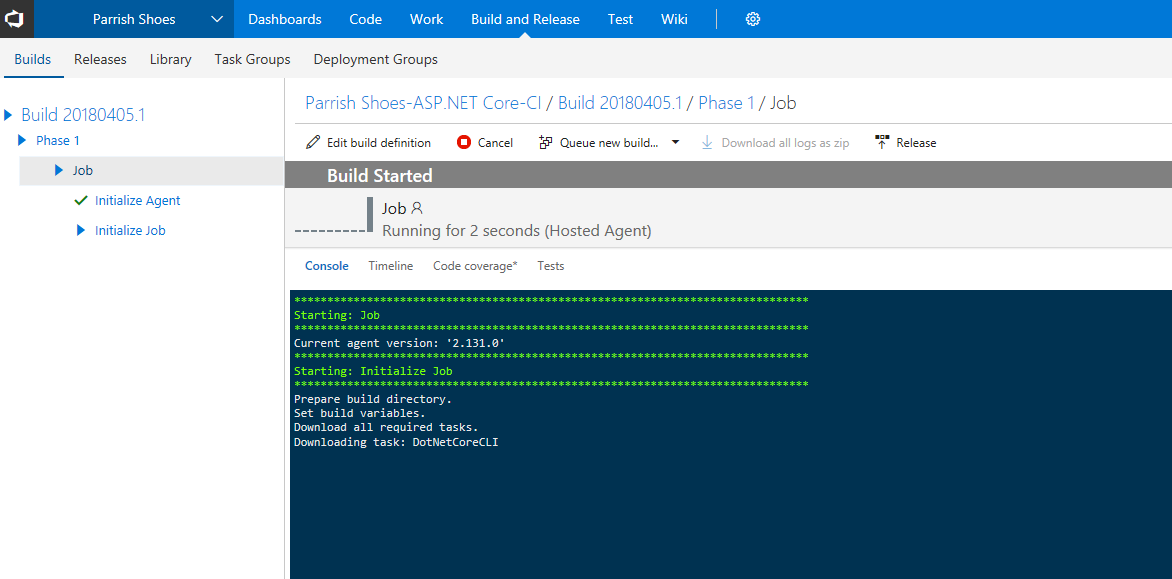Click Parrish Shoes-ASP.NET Core-CI breadcrumb link
The height and width of the screenshot is (579, 1172).
423,103
